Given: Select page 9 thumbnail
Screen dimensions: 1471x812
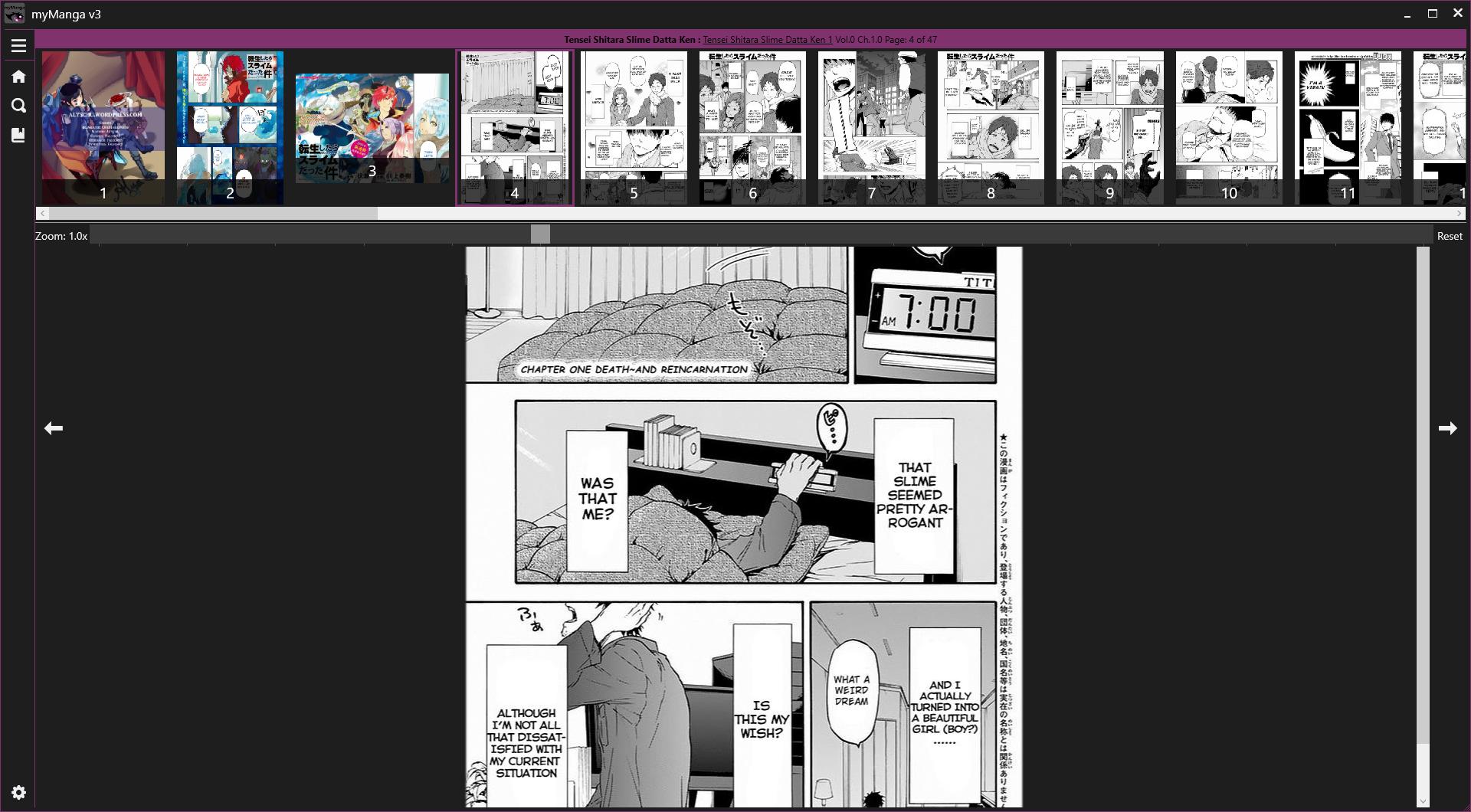Looking at the screenshot, I should pyautogui.click(x=1109, y=128).
